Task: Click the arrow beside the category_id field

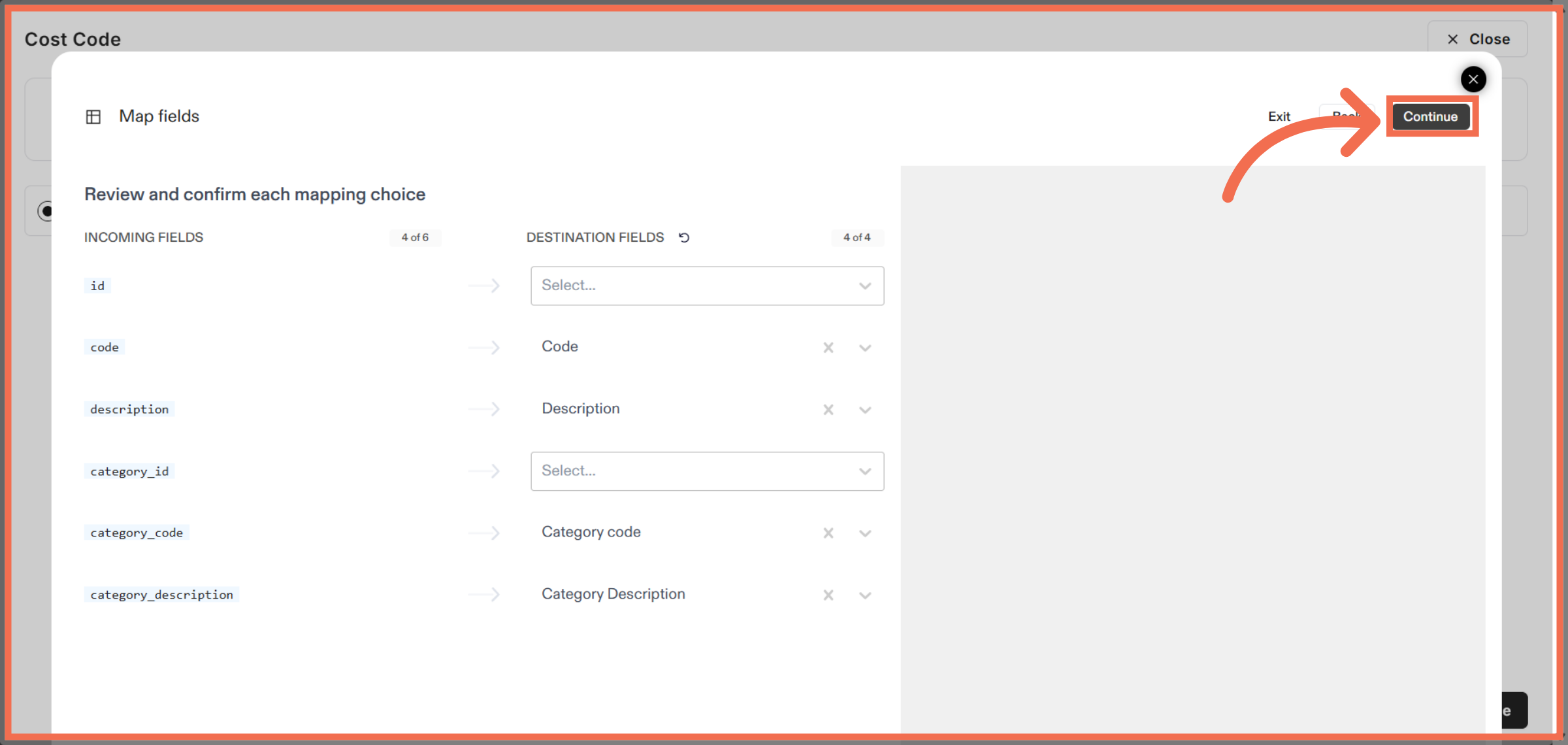Action: tap(484, 471)
